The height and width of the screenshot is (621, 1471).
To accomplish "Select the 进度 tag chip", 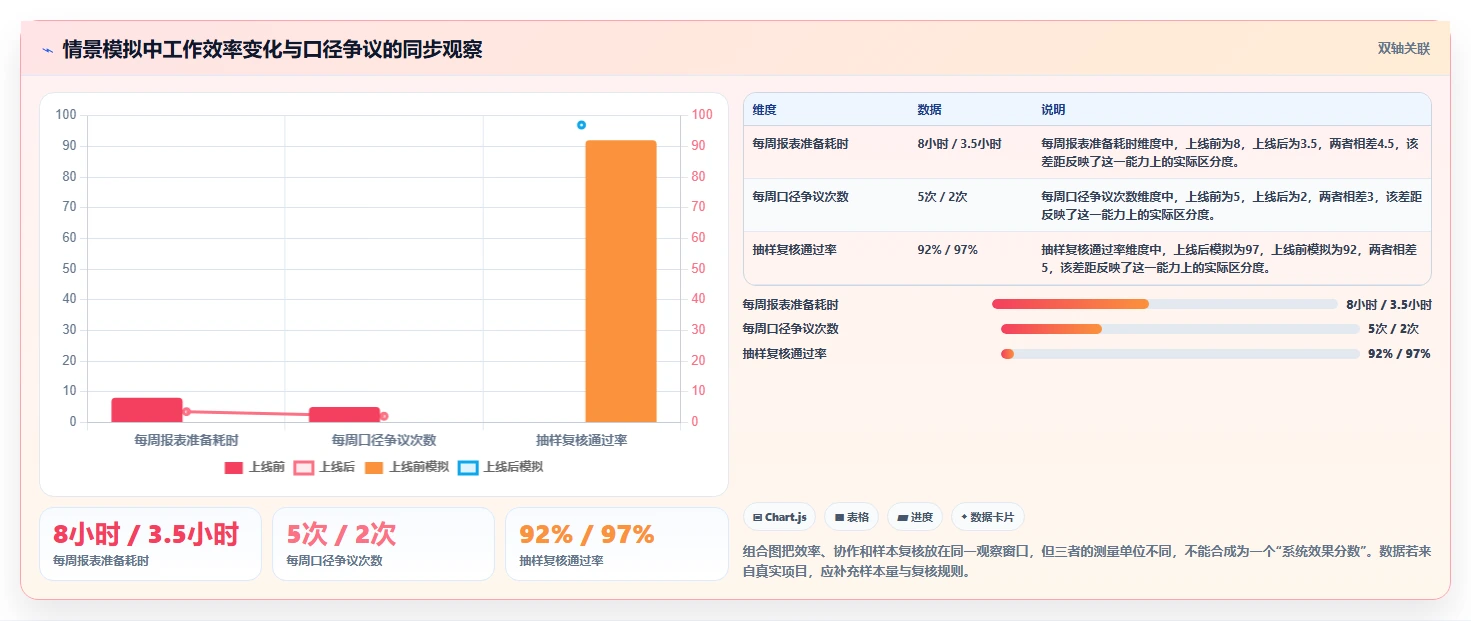I will pos(915,517).
